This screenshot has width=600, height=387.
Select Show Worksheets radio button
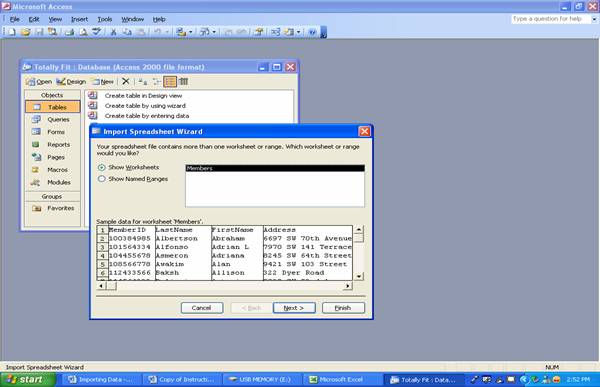[x=101, y=168]
